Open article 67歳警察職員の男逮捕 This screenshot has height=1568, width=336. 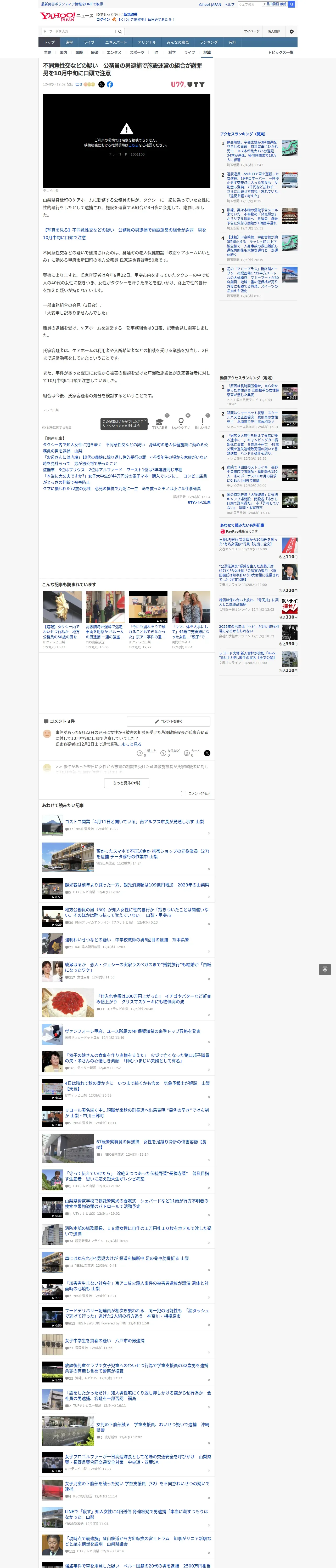151,1144
